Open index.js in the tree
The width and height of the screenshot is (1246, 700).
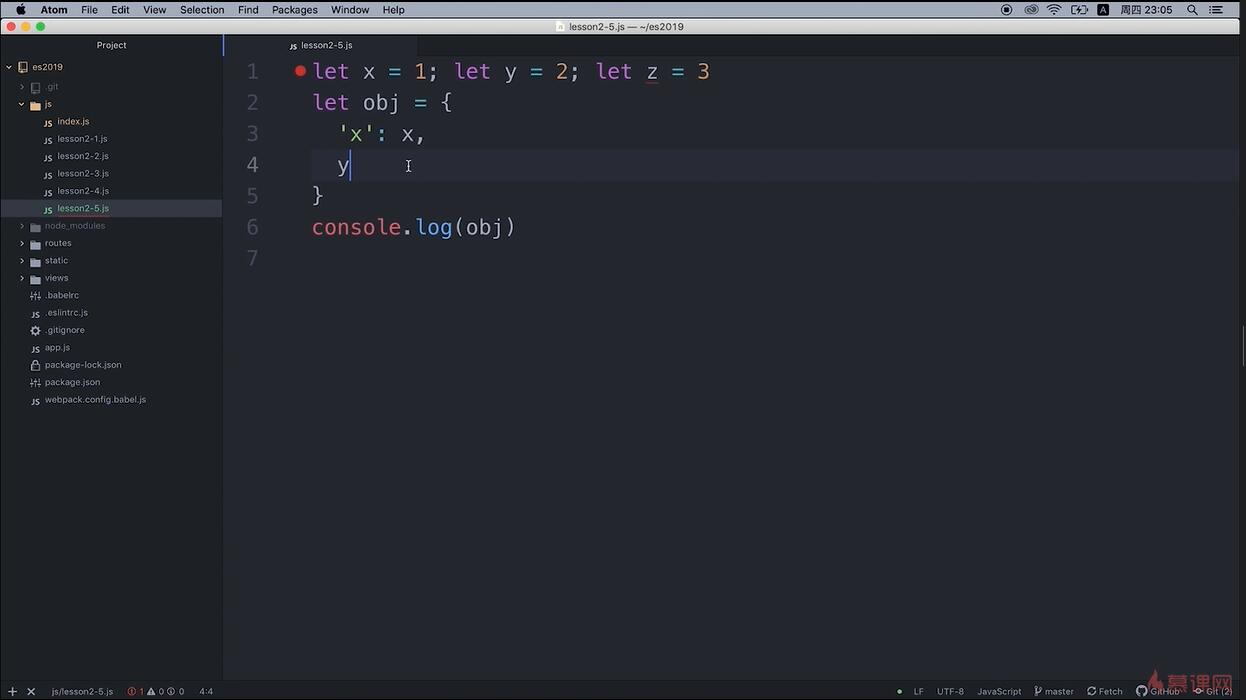[x=73, y=122]
